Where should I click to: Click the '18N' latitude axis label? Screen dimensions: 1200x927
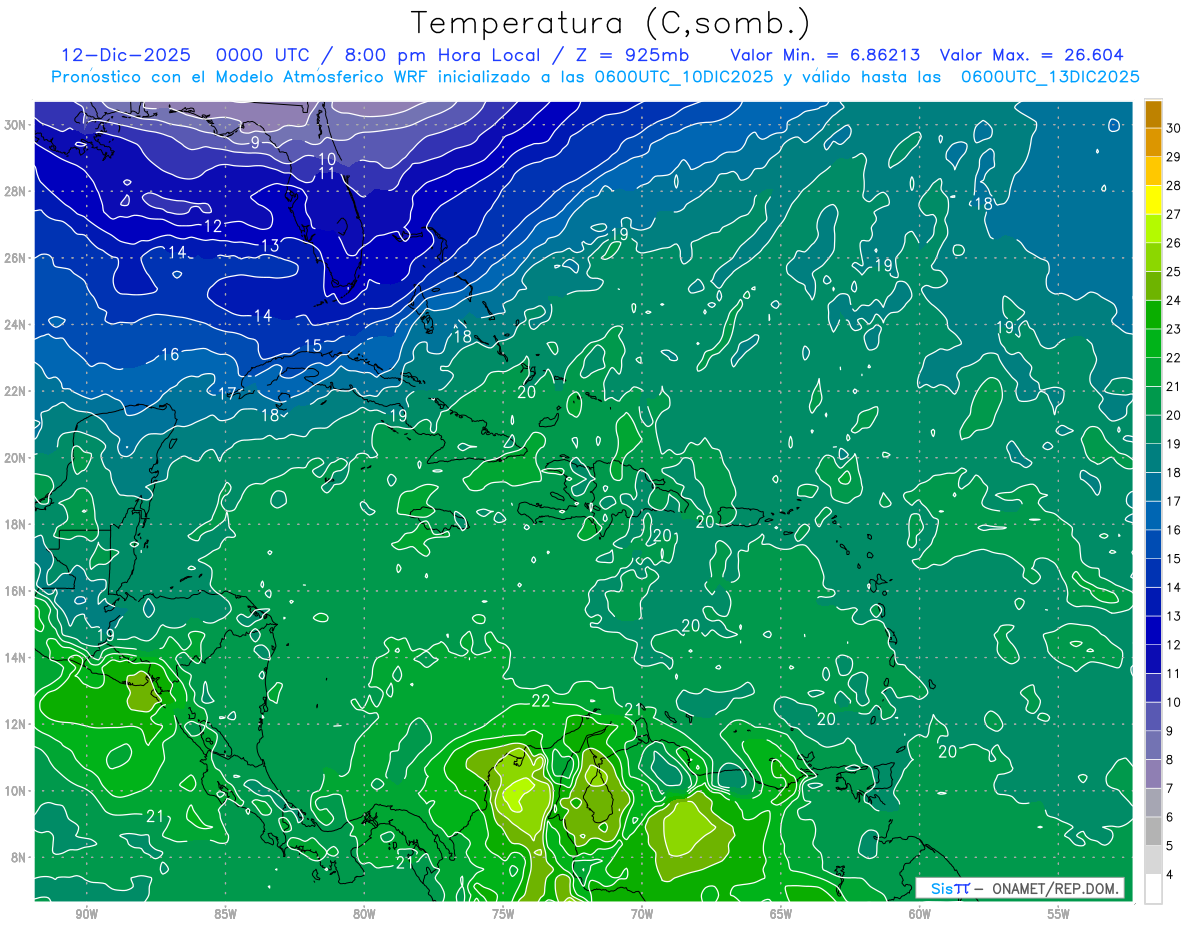pos(17,524)
